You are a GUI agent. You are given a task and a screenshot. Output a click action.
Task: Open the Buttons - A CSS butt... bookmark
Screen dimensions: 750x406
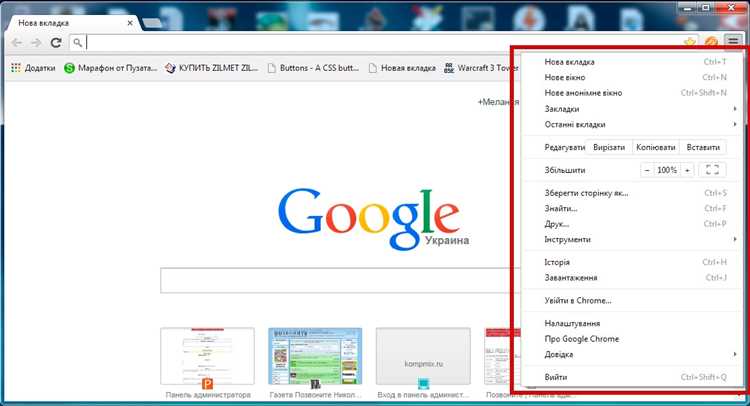pyautogui.click(x=313, y=68)
